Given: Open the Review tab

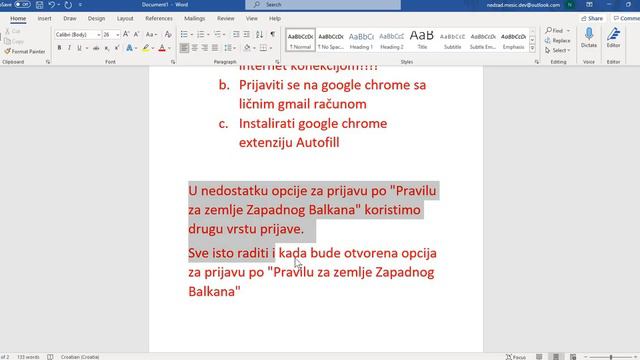Looking at the screenshot, I should click(x=226, y=18).
